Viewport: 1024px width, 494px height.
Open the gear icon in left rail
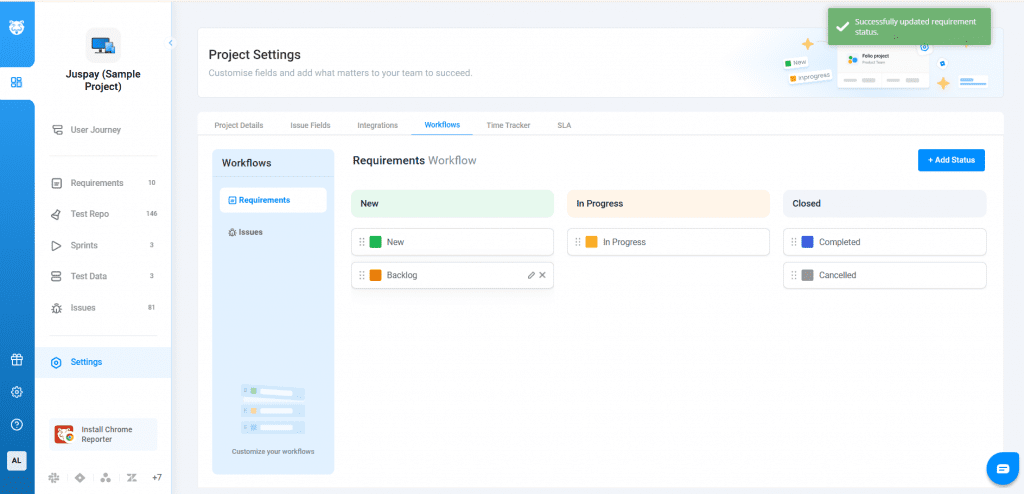[16, 392]
